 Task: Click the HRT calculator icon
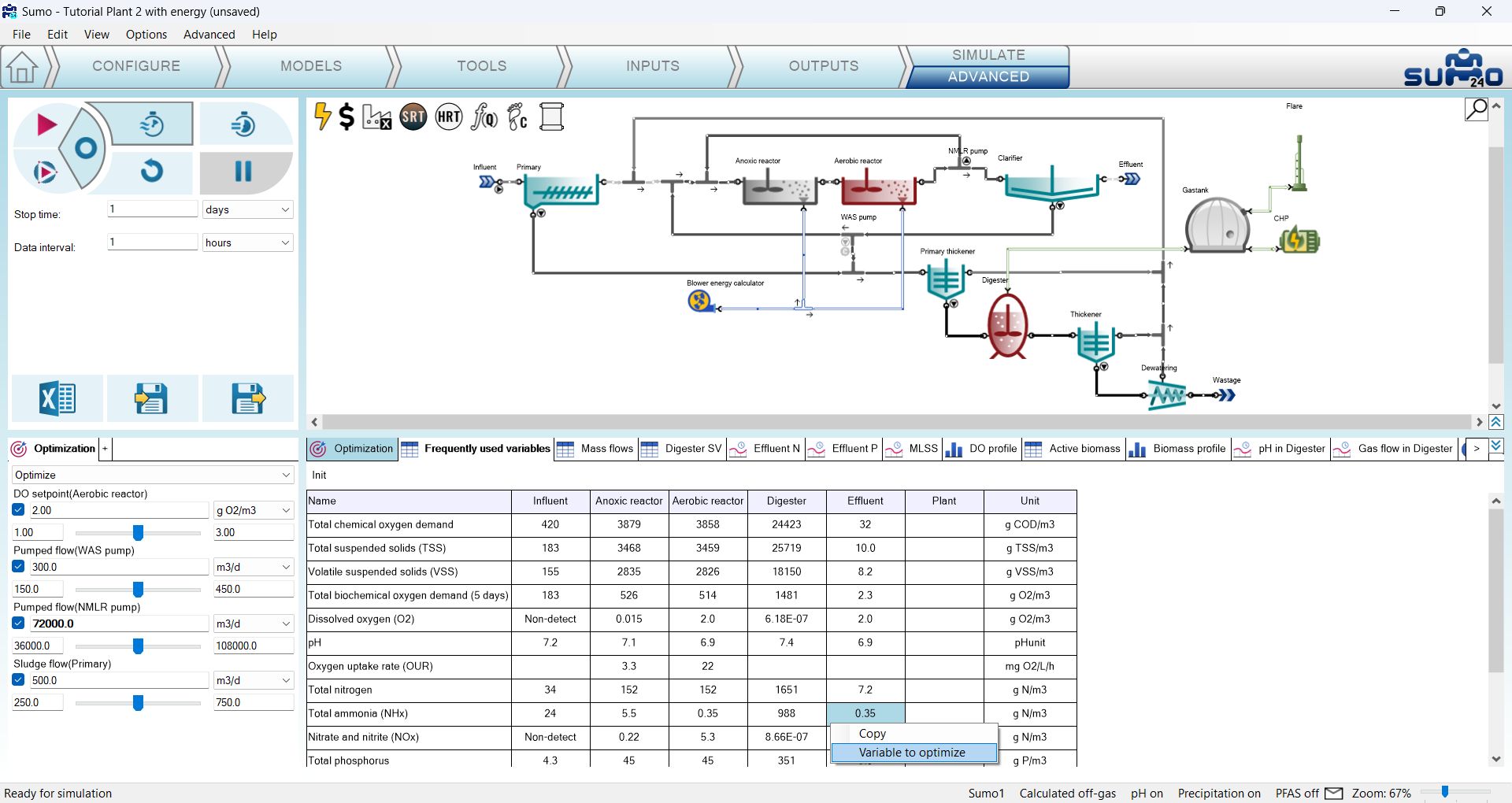click(449, 117)
